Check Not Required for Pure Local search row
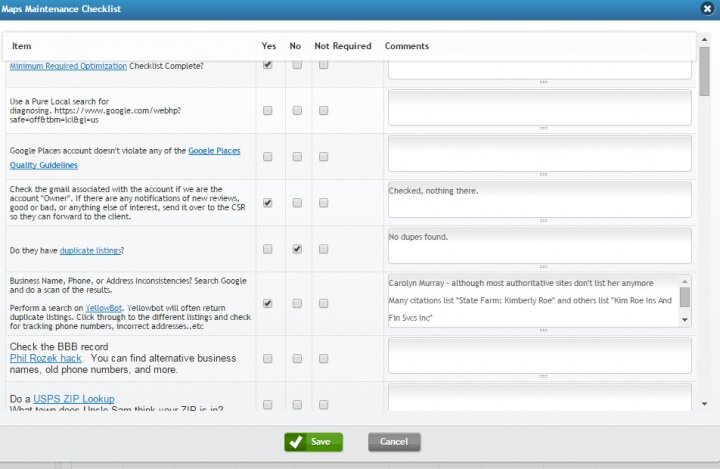720x469 pixels. 323,110
